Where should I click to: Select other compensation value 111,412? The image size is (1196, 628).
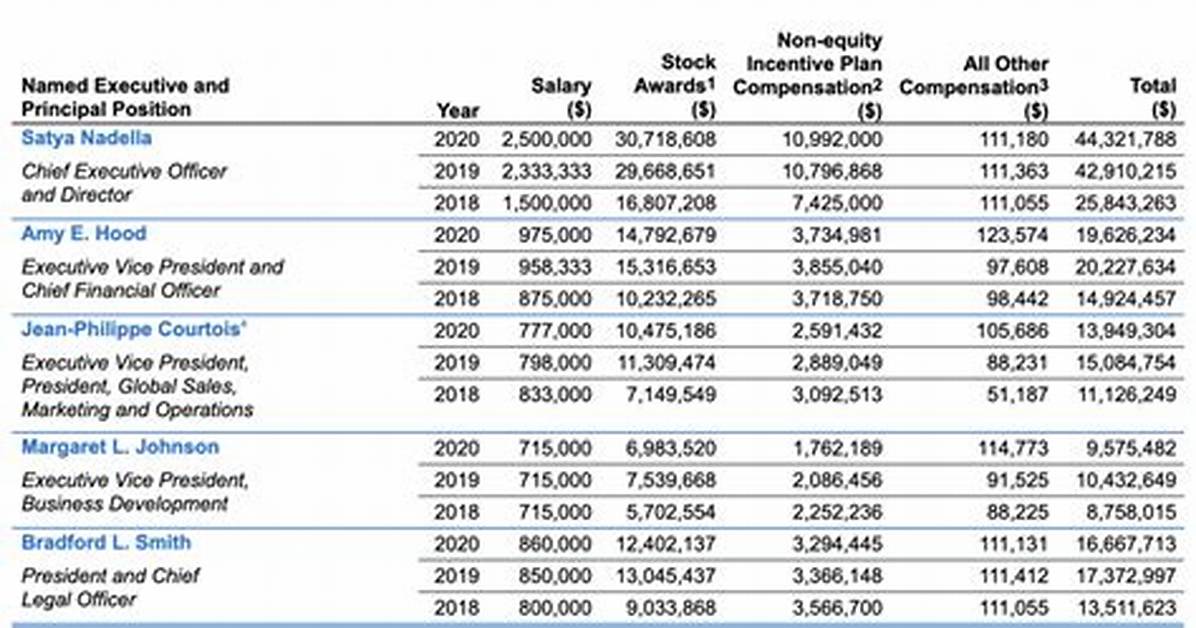point(1014,576)
